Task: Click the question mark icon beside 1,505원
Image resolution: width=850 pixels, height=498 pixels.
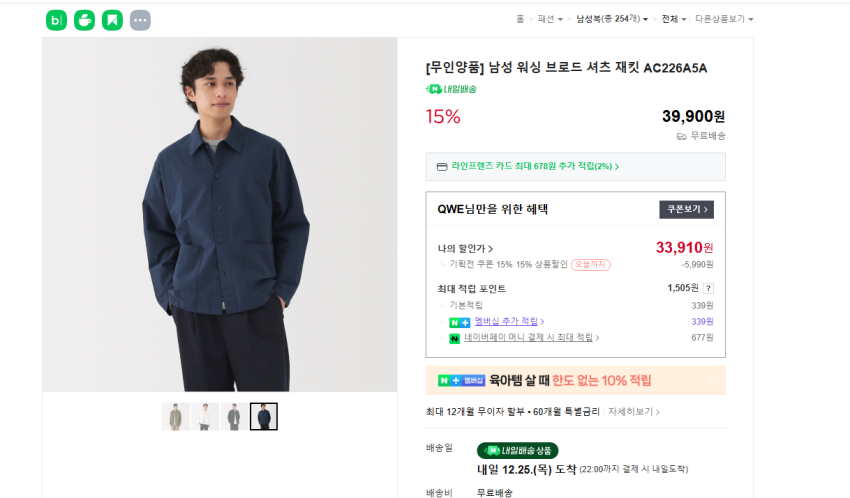Action: (x=708, y=288)
